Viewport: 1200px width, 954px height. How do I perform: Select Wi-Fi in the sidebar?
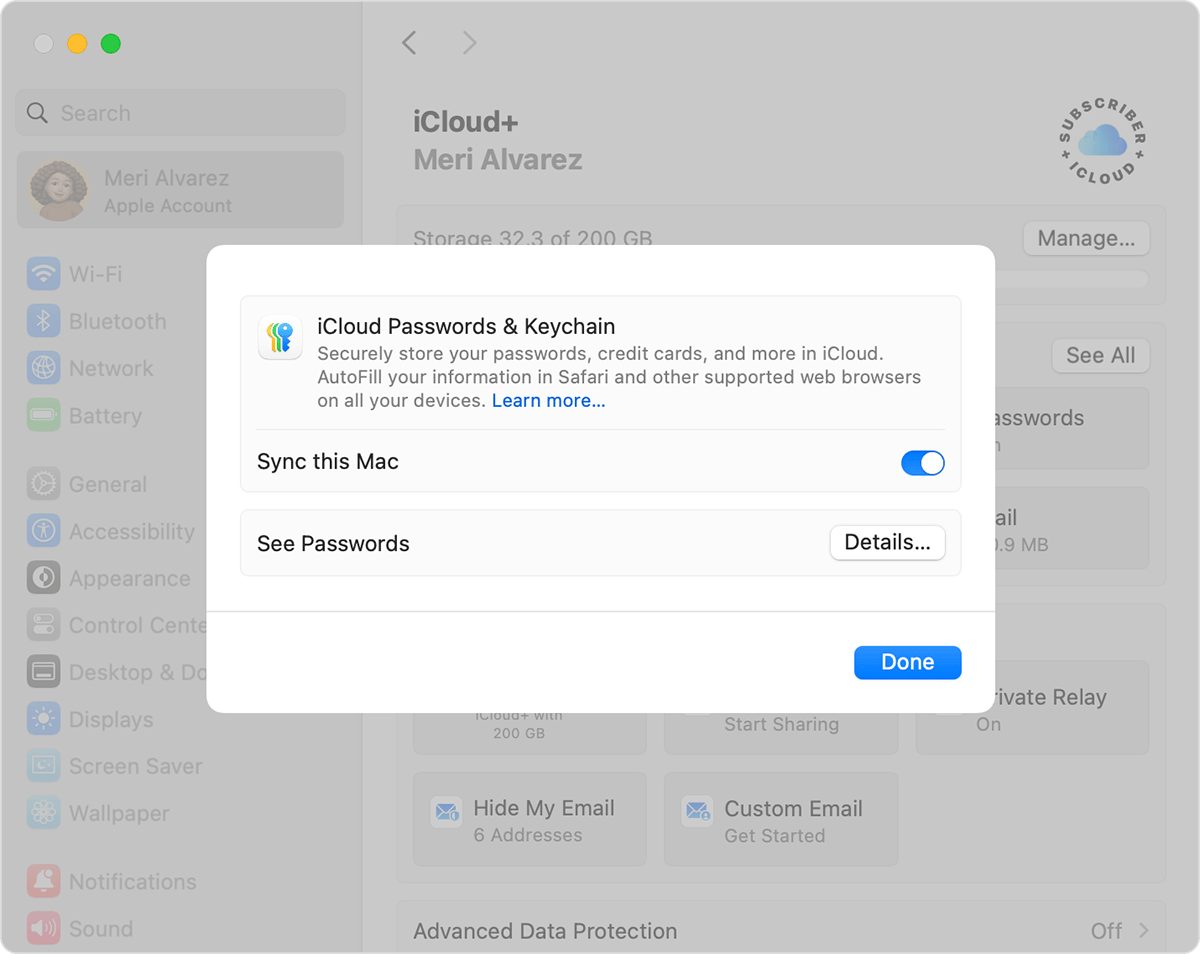[100, 273]
